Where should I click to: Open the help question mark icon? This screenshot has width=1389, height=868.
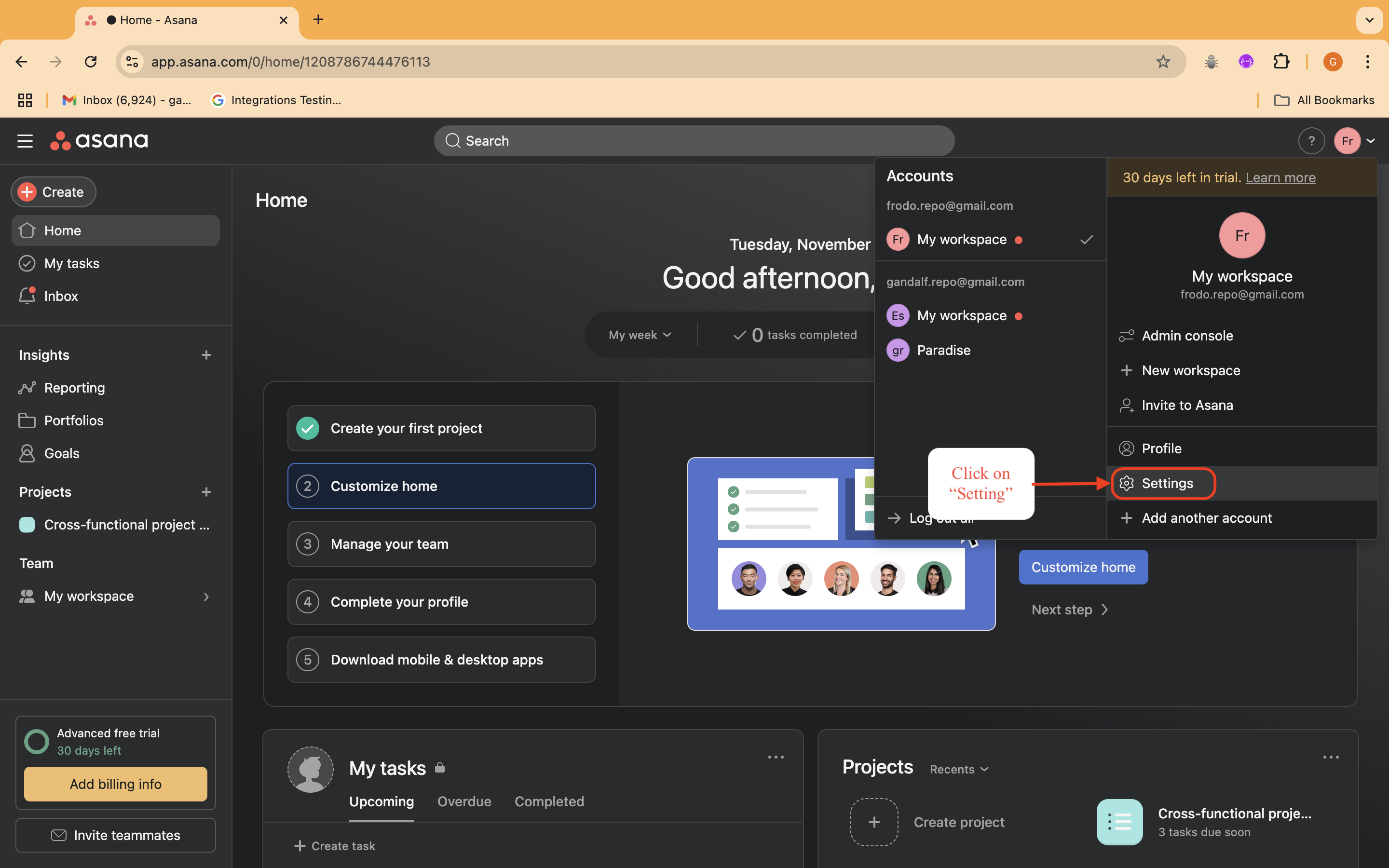coord(1311,141)
